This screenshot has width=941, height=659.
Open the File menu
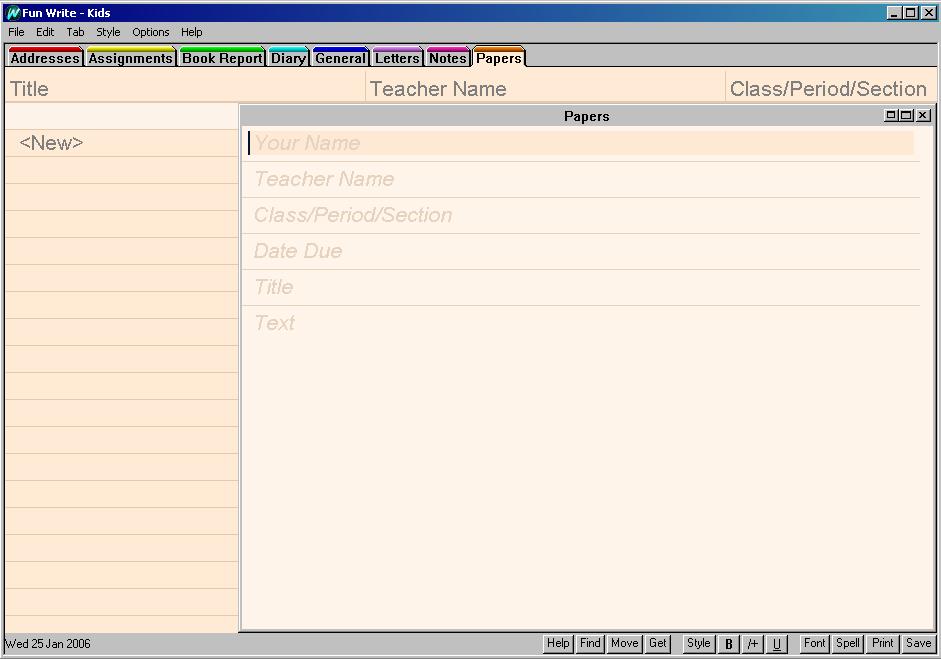point(16,32)
